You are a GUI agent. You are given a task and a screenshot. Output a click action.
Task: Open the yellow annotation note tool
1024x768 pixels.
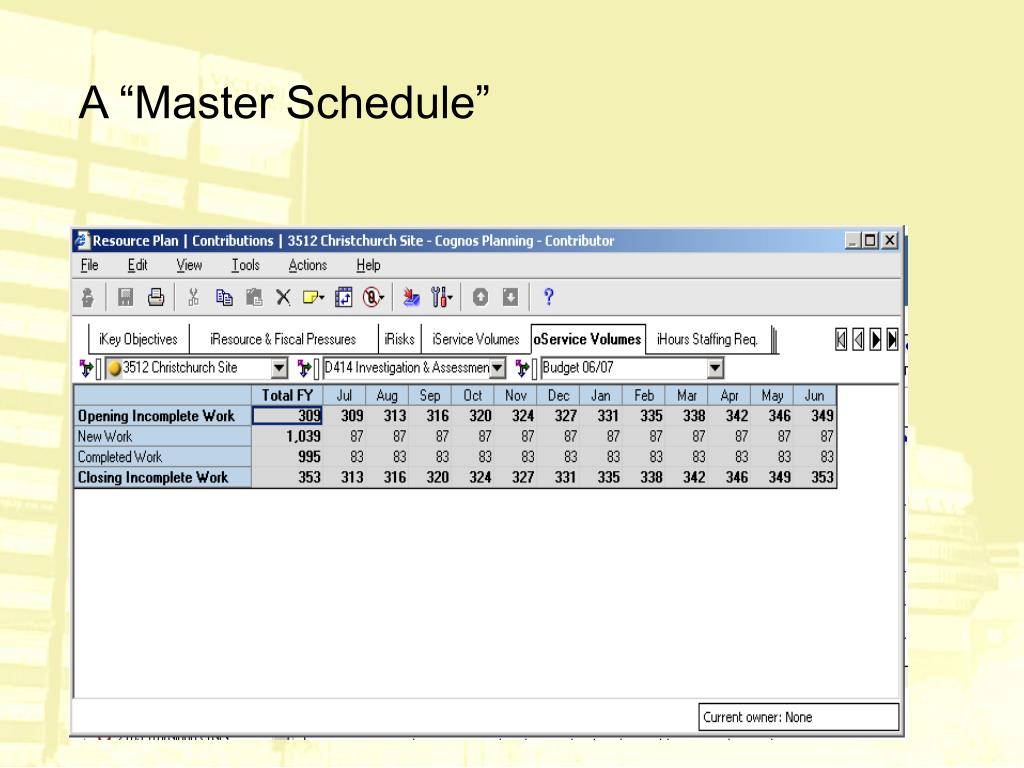(x=313, y=298)
